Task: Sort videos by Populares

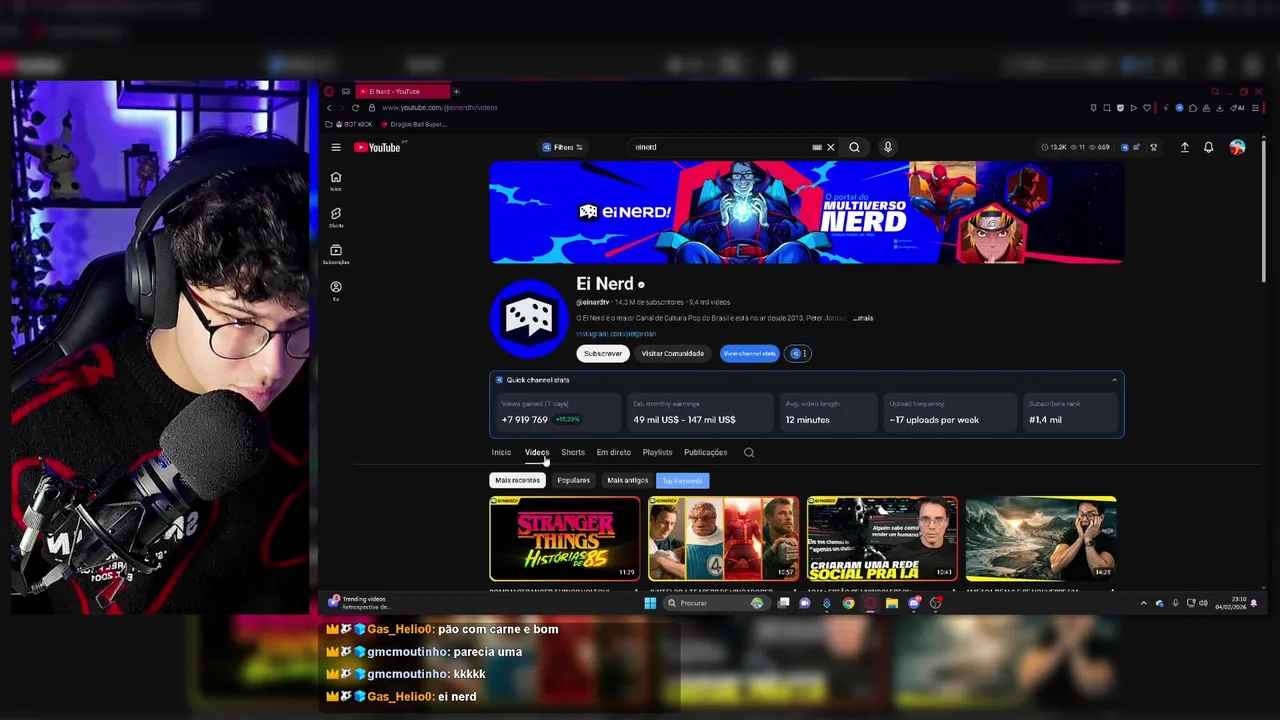Action: 573,480
